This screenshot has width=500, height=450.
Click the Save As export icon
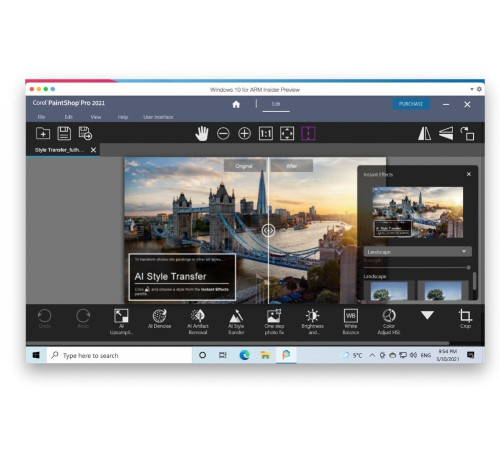pyautogui.click(x=85, y=133)
